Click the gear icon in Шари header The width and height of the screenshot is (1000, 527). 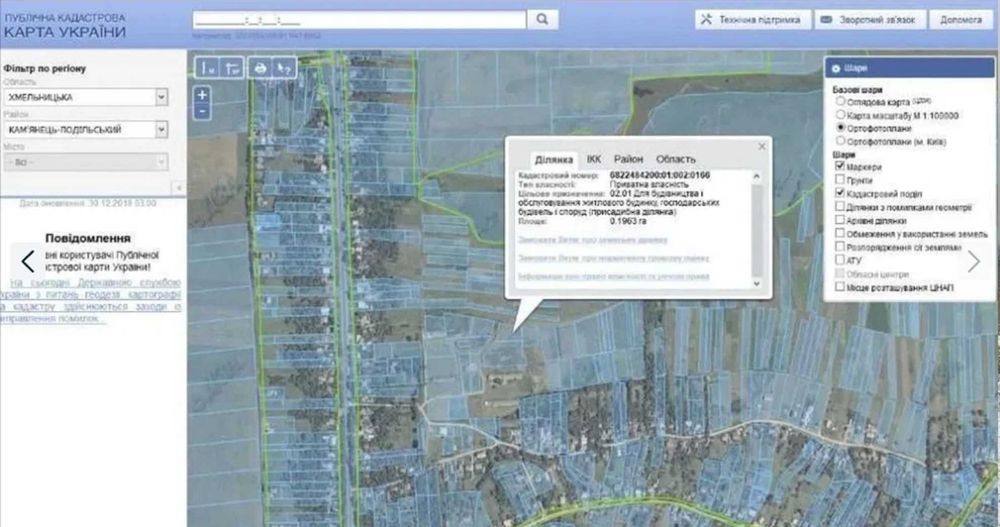836,68
